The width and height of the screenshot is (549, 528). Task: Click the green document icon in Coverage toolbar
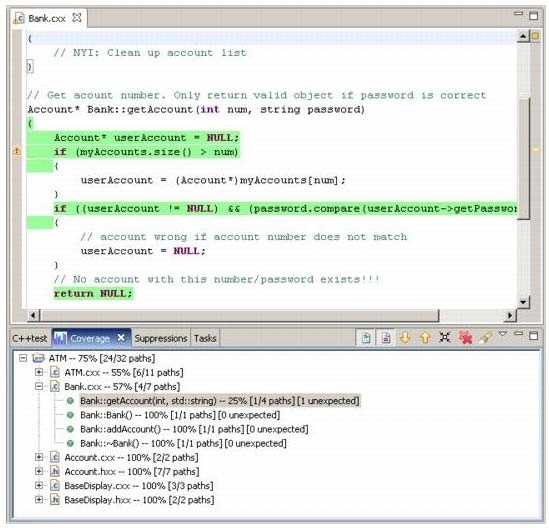pyautogui.click(x=366, y=338)
